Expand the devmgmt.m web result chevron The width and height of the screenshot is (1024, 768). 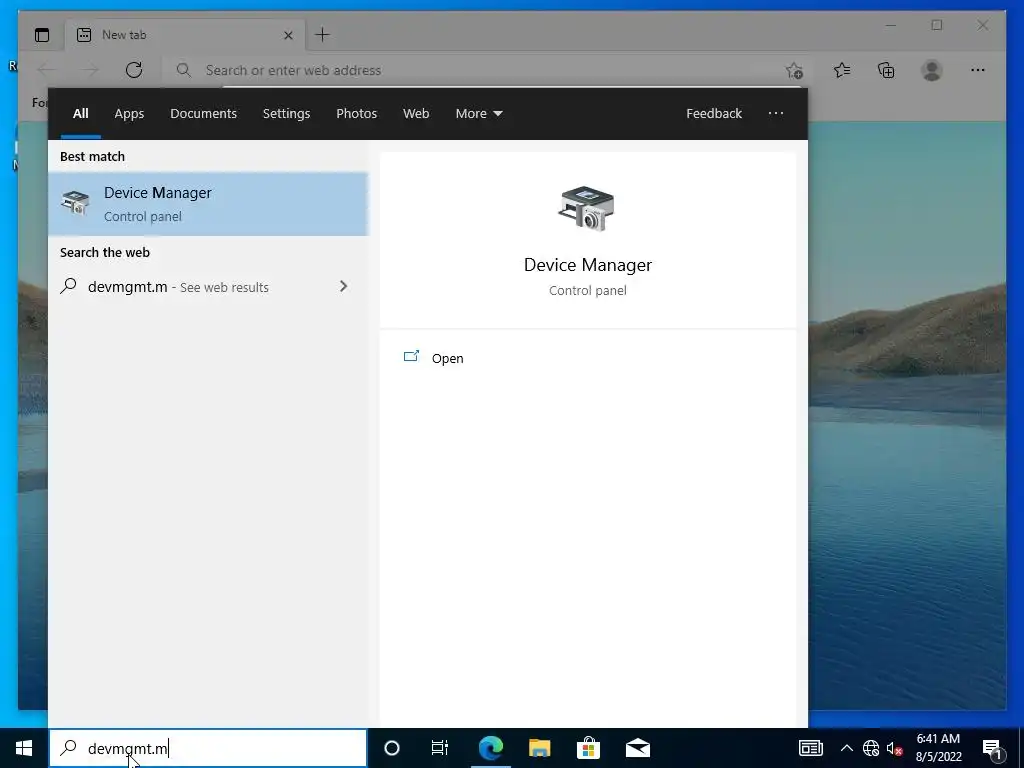pyautogui.click(x=344, y=287)
